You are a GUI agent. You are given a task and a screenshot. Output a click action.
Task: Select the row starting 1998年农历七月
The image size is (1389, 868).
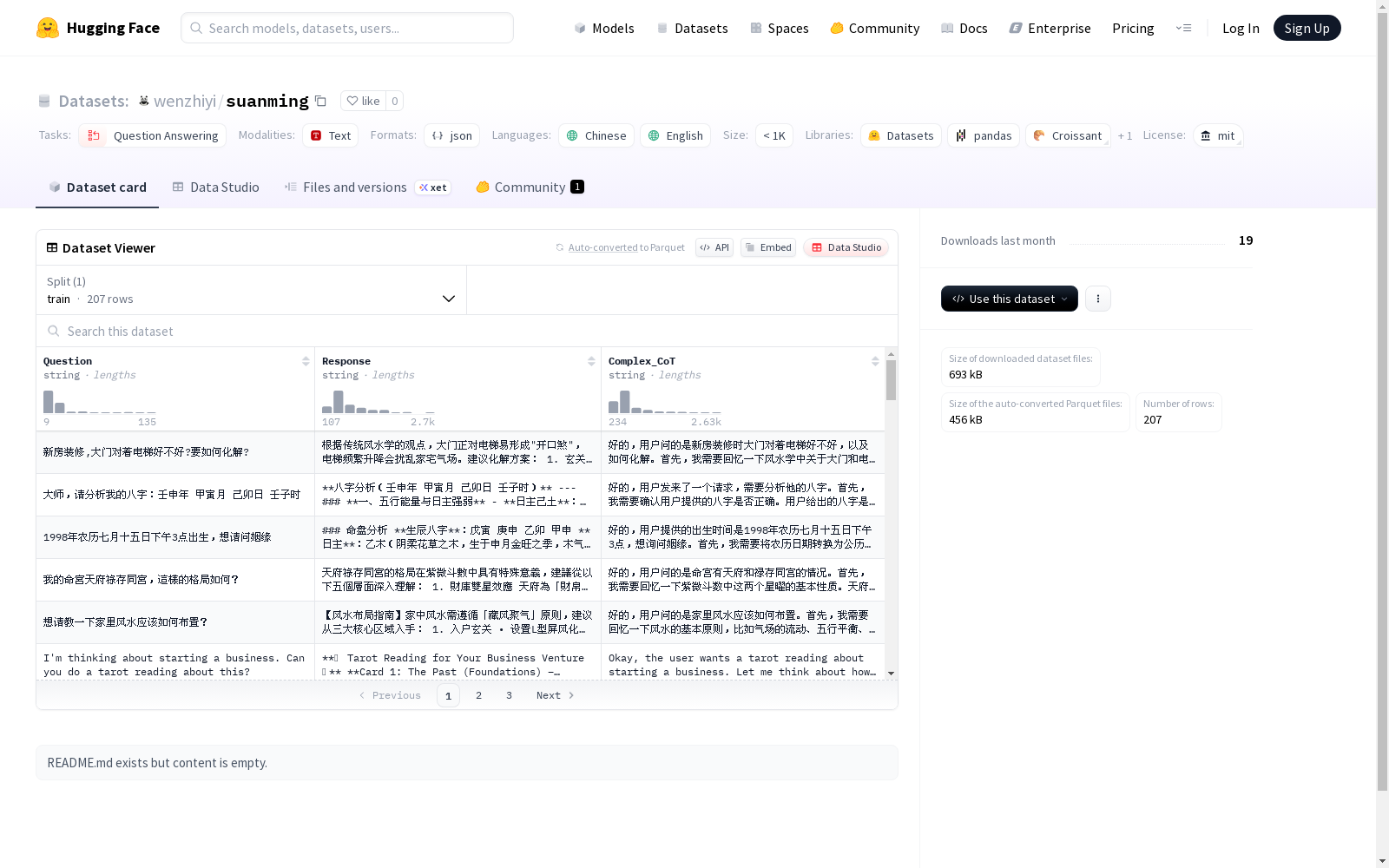click(460, 537)
